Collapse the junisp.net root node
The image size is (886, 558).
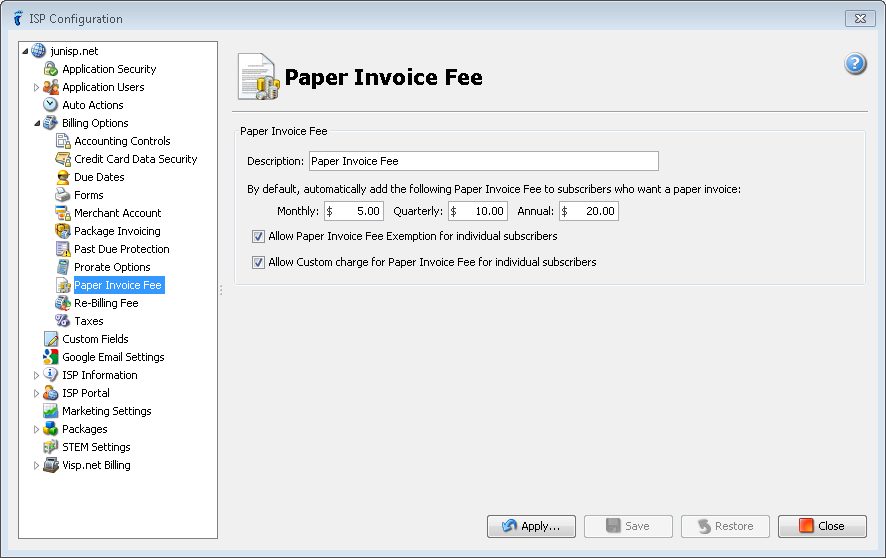coord(25,51)
